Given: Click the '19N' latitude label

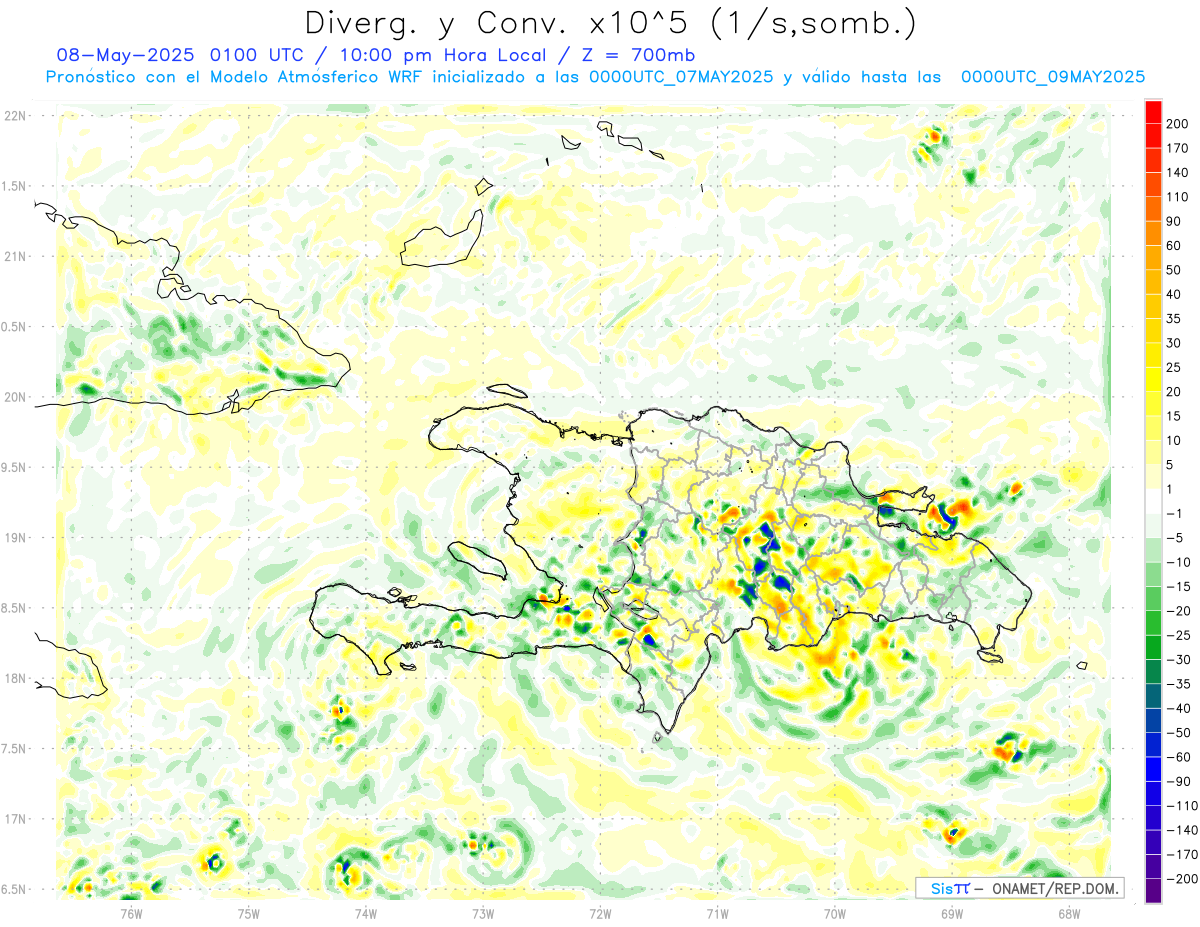Looking at the screenshot, I should (14, 538).
